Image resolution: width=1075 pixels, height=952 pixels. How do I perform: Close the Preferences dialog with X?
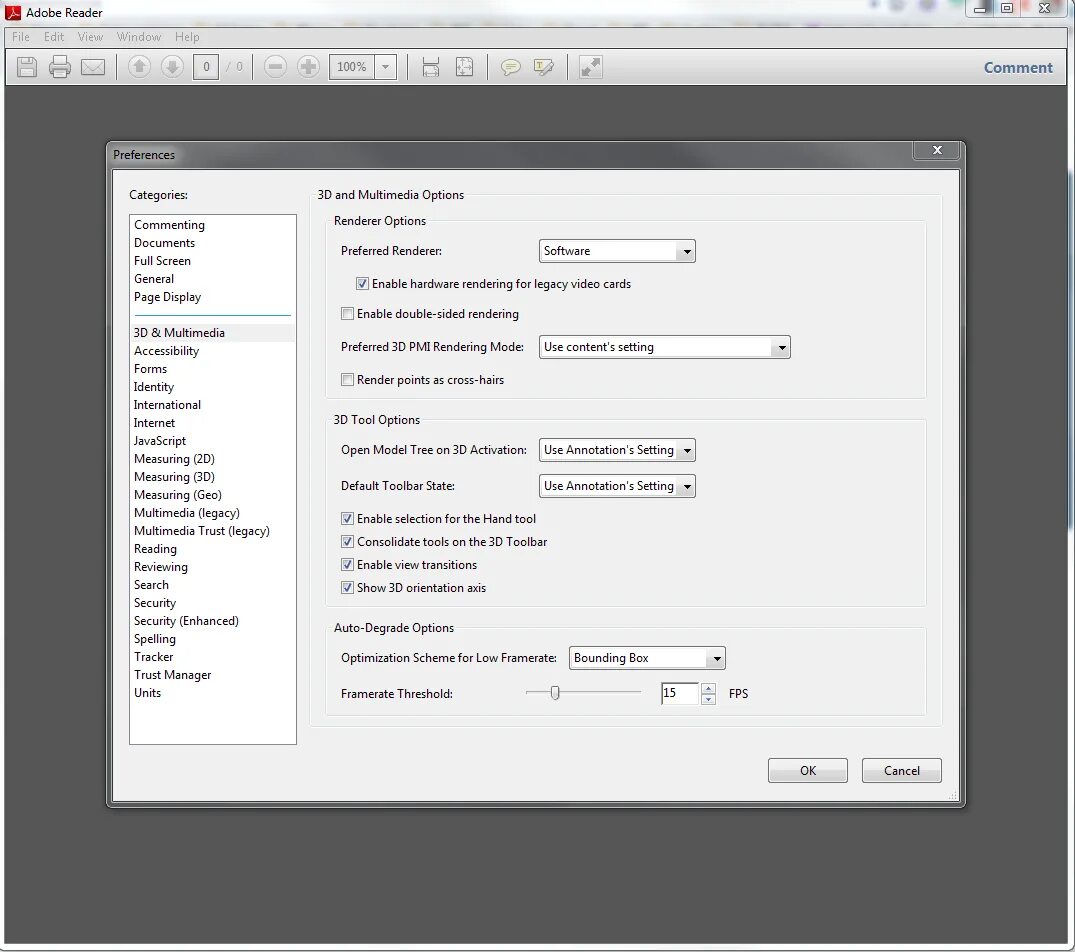(x=937, y=150)
